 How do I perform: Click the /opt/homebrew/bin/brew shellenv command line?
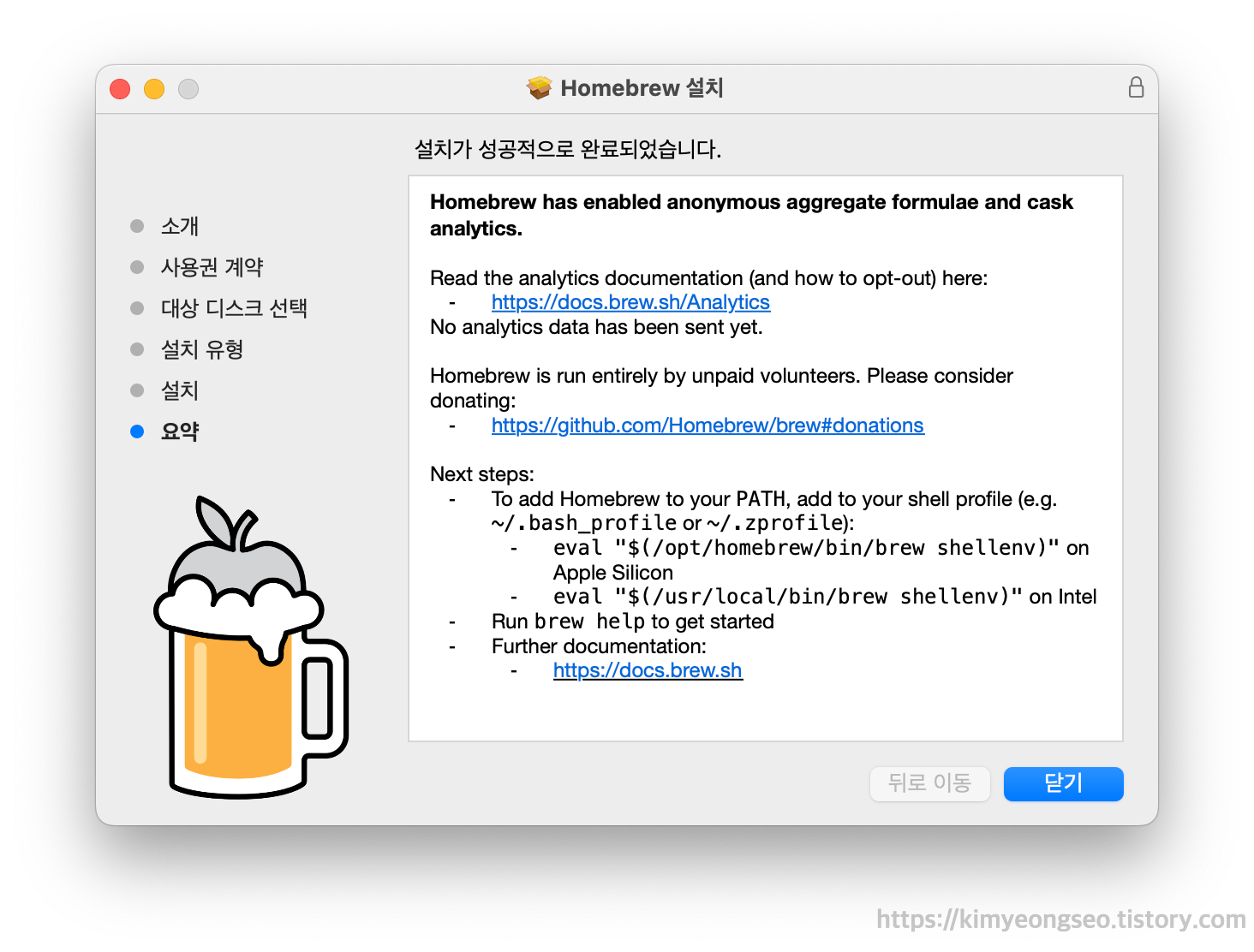[821, 560]
